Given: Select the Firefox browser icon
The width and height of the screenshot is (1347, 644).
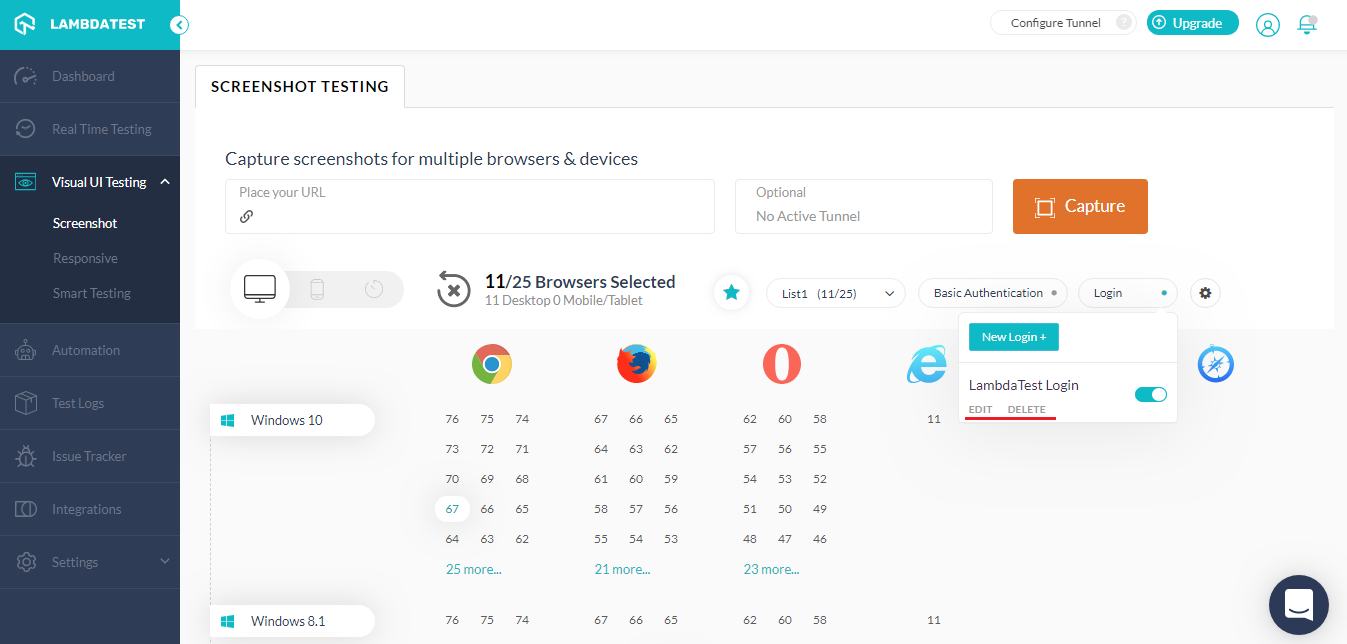Looking at the screenshot, I should point(637,364).
